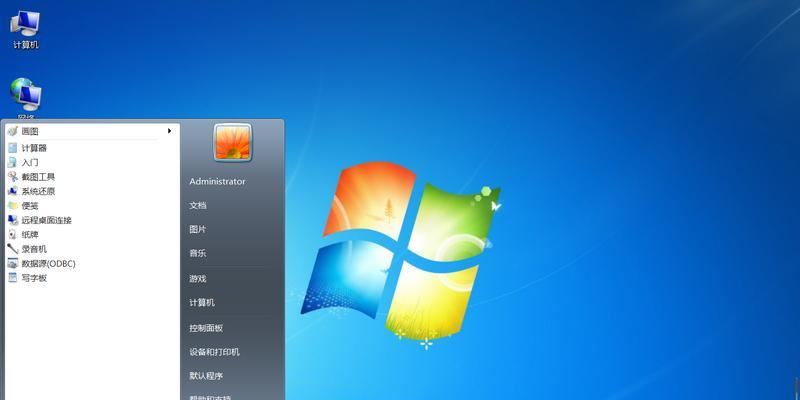Click the 计算器 calculator icon
The height and width of the screenshot is (400, 800).
(x=13, y=148)
